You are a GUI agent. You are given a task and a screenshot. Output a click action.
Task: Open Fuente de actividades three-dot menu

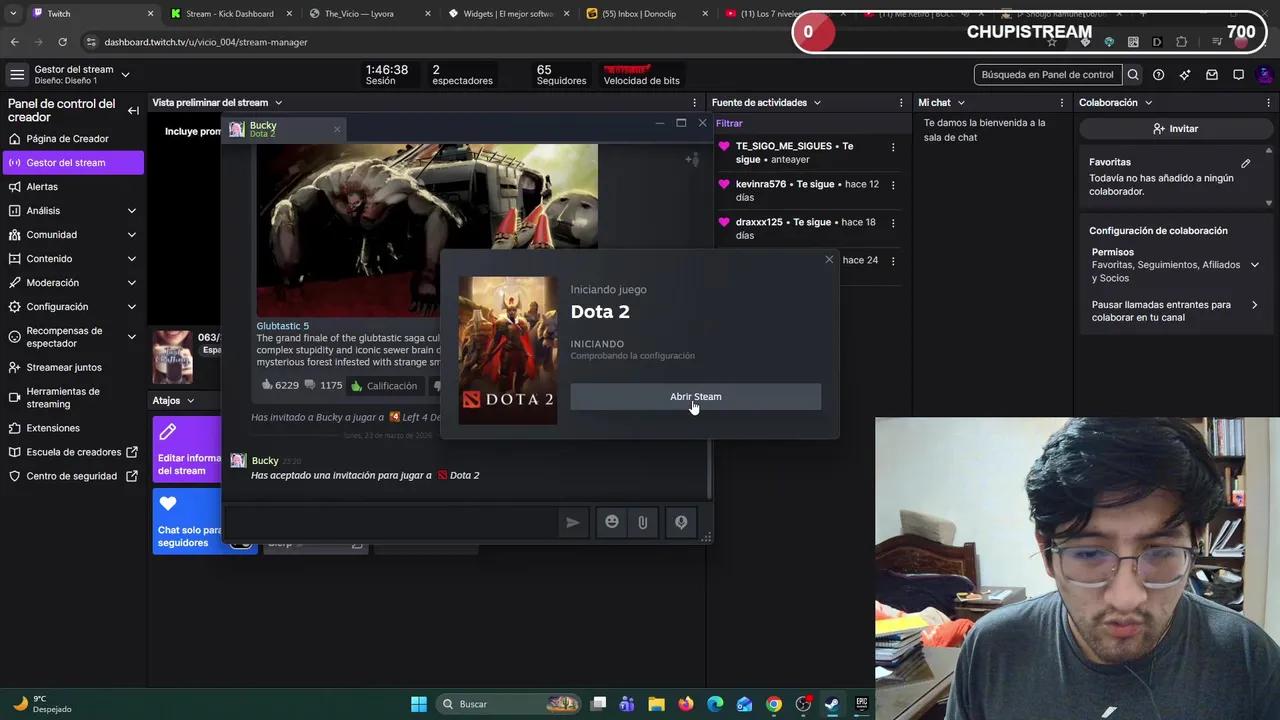(901, 103)
